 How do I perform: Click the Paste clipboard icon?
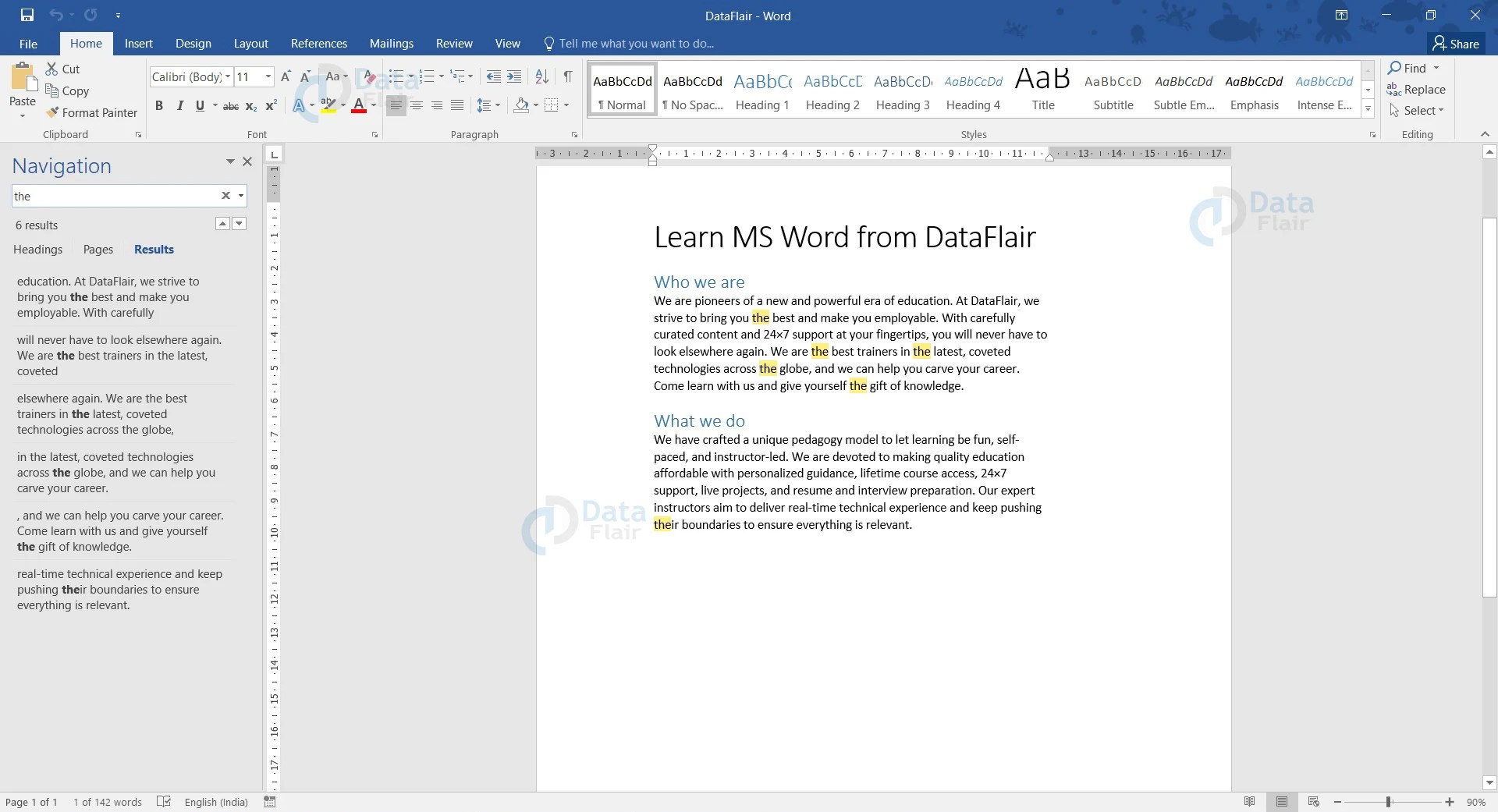click(23, 77)
